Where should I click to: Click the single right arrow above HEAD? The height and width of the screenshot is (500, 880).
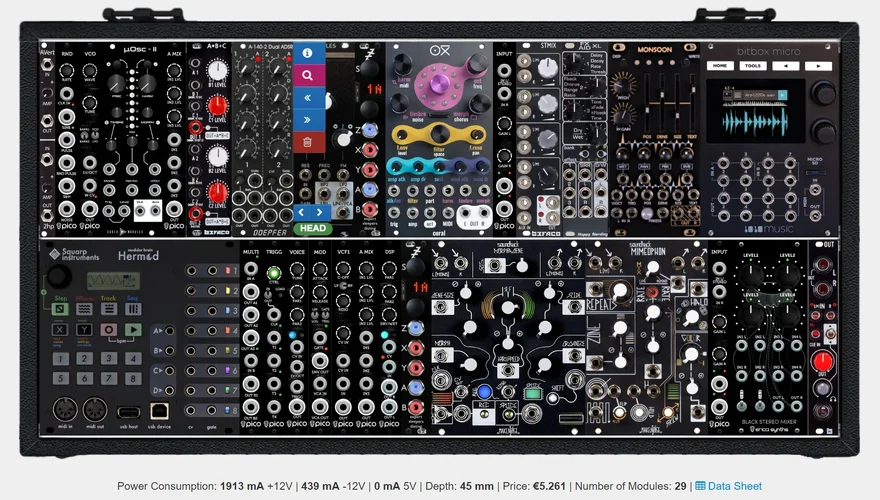(320, 212)
